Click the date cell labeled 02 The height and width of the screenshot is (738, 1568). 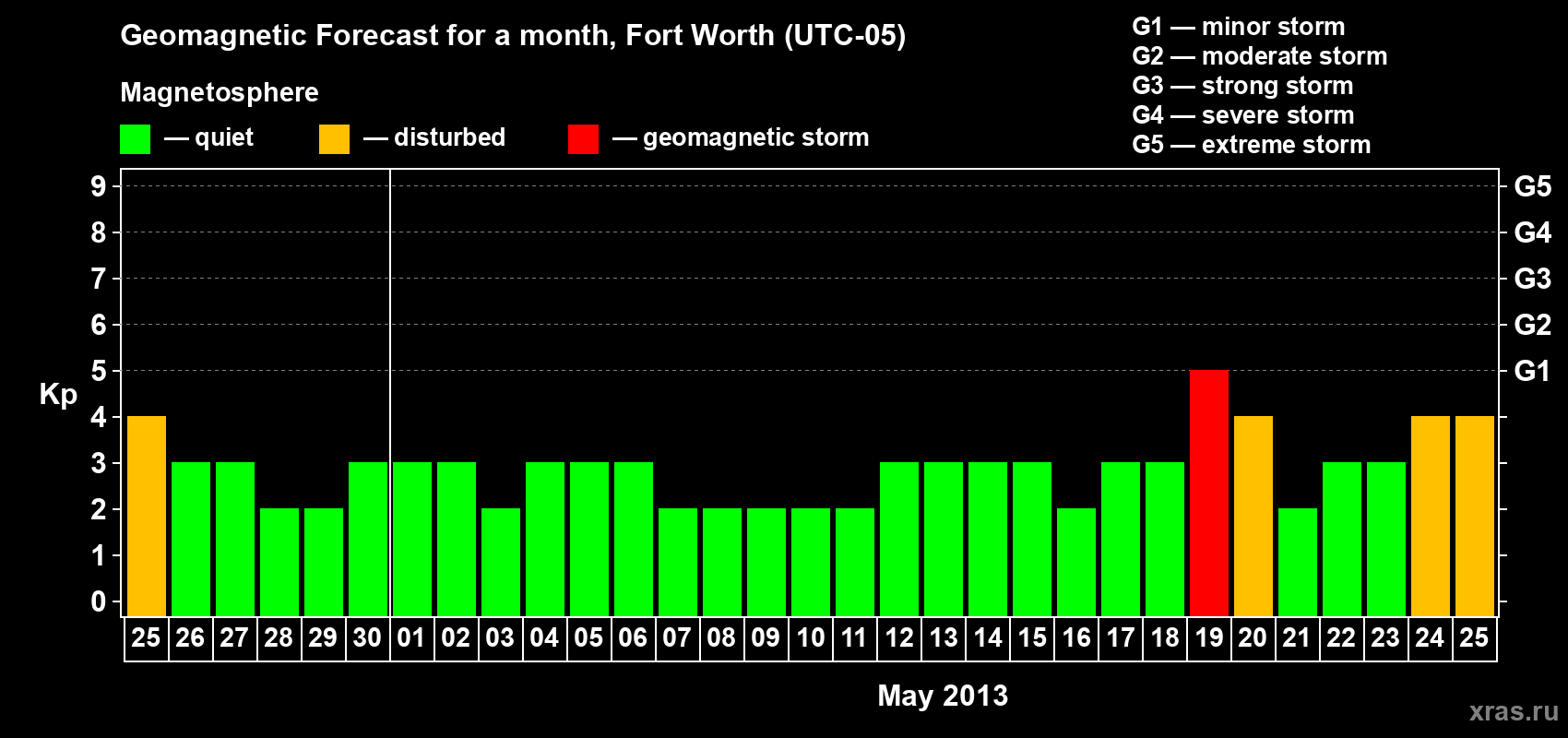pos(457,638)
